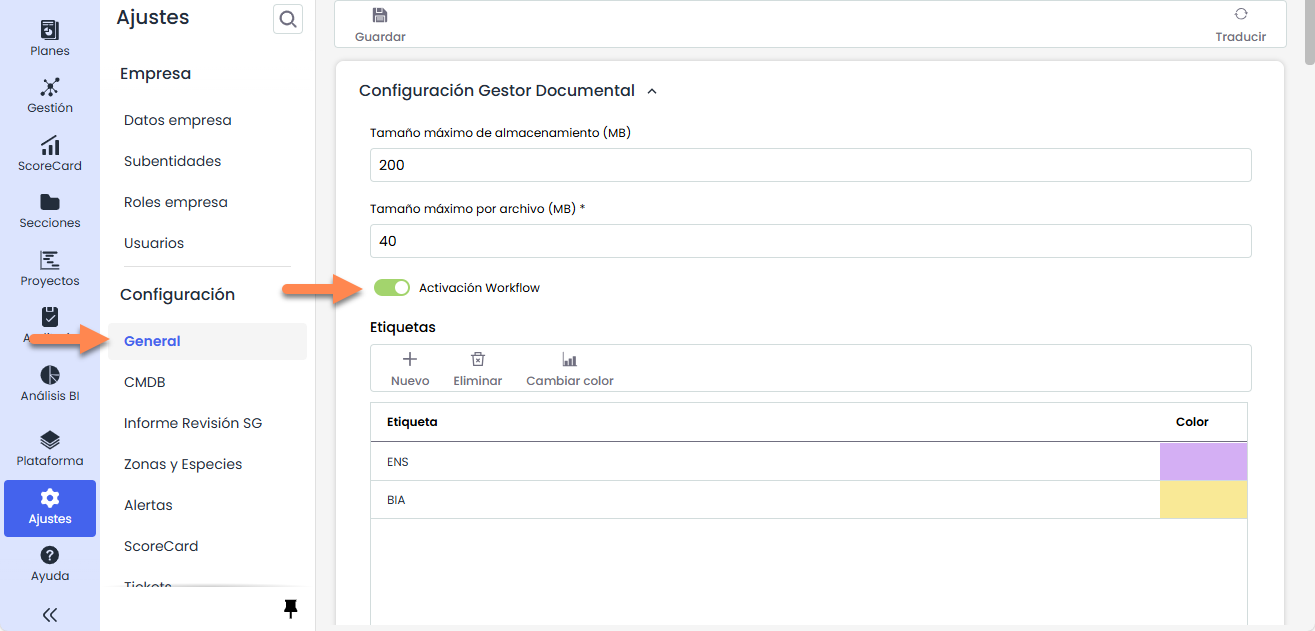Click the Cambiar color icon
This screenshot has width=1315, height=631.
(570, 360)
